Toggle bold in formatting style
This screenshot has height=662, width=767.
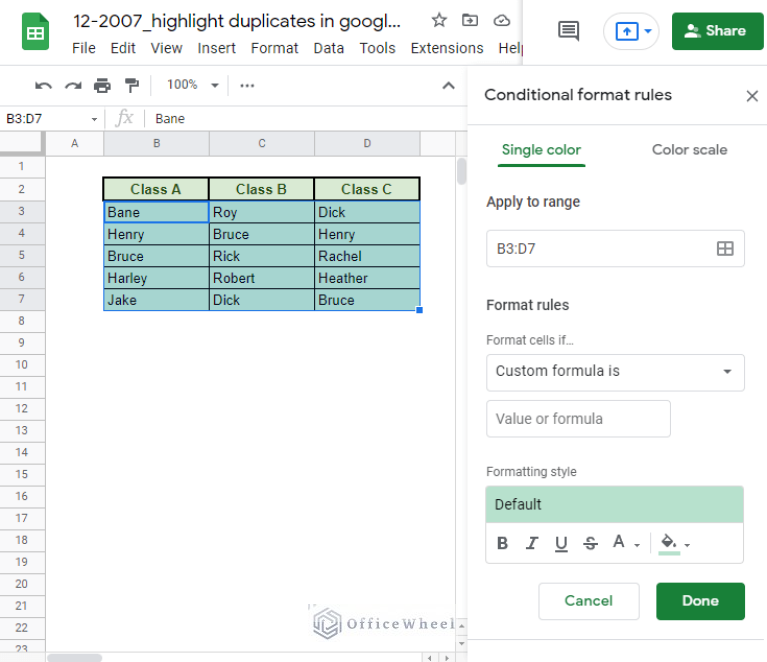[x=503, y=543]
